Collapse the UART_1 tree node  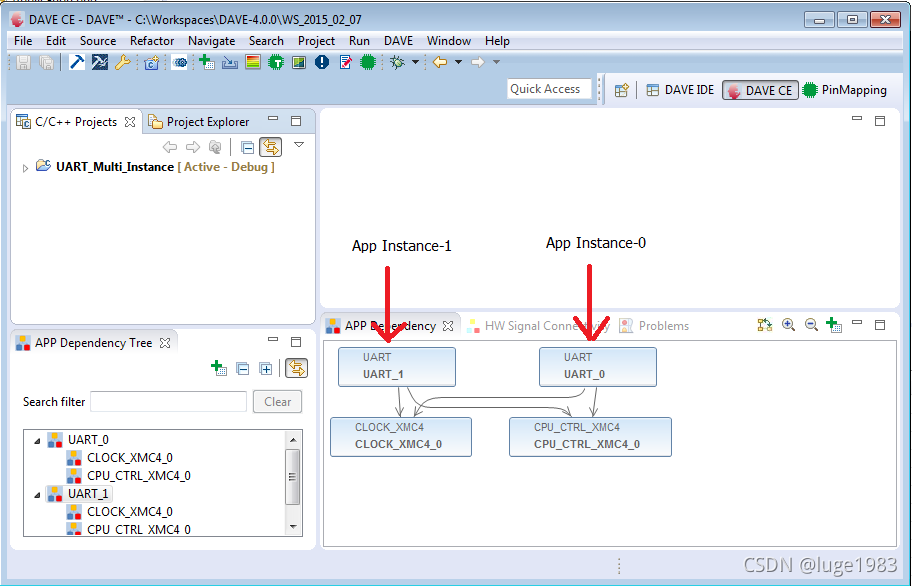coord(37,495)
